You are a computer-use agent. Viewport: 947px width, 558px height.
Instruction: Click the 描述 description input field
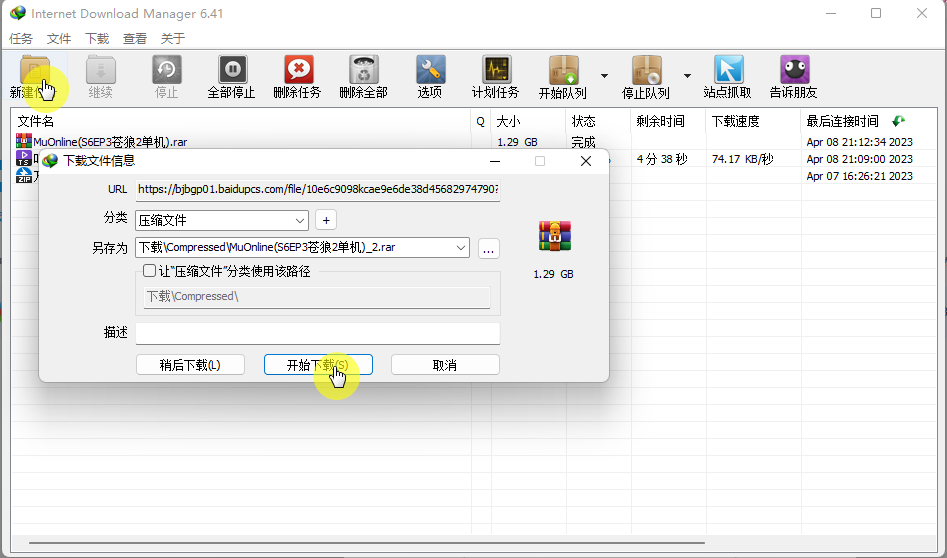point(317,333)
